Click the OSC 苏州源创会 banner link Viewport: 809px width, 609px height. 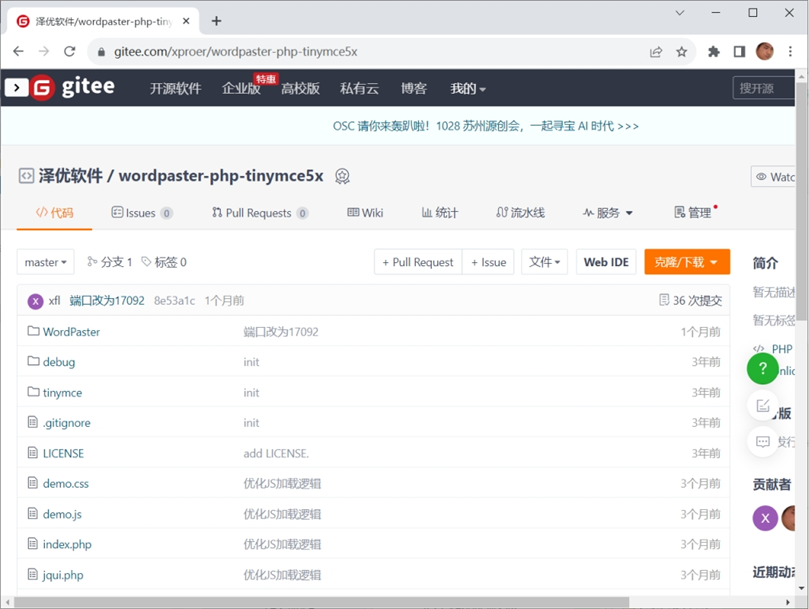[x=486, y=126]
